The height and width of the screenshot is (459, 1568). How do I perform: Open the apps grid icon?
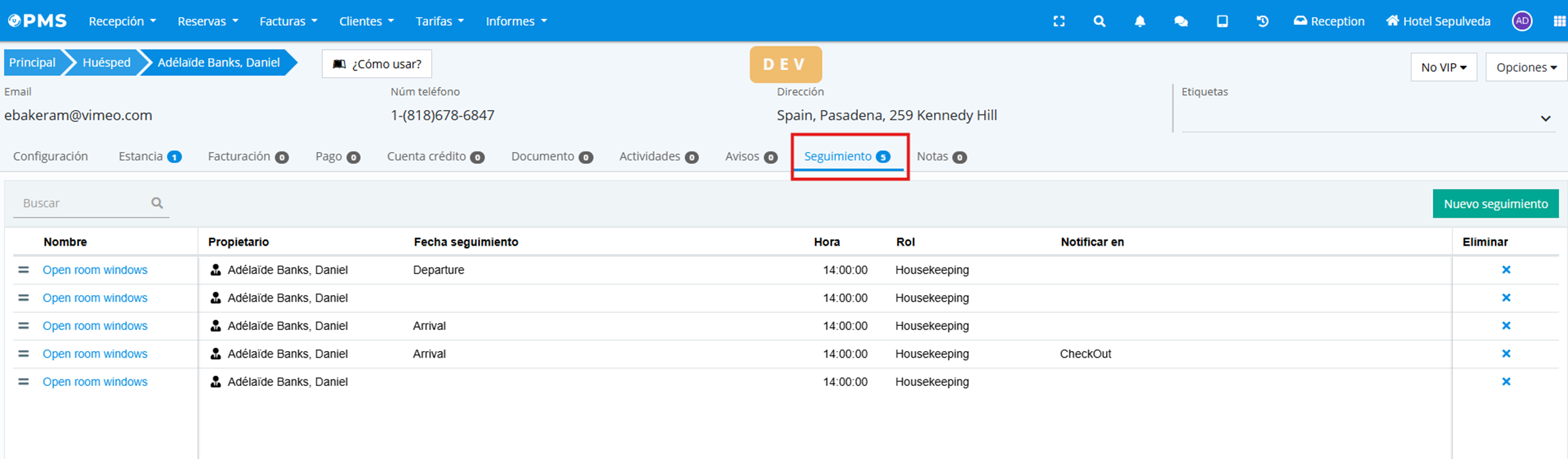1559,21
